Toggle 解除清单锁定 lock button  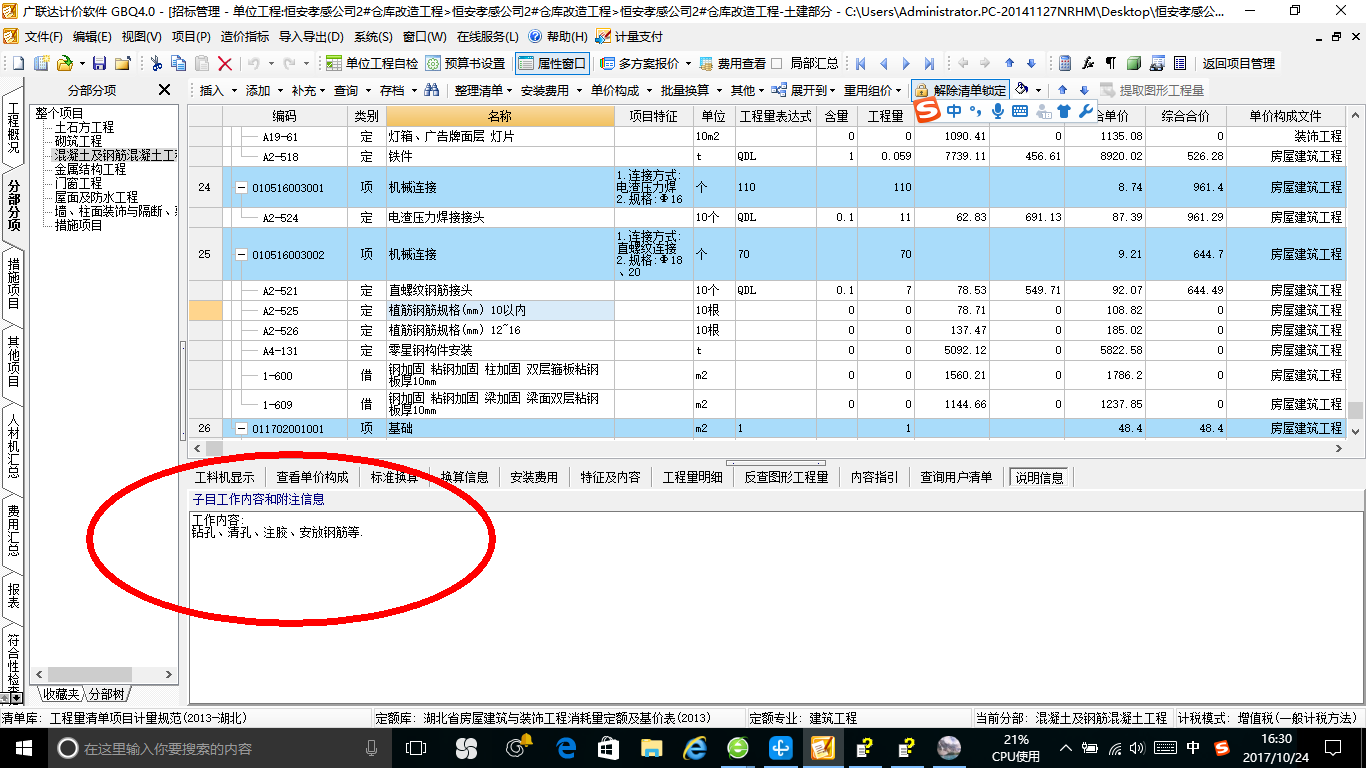[961, 90]
